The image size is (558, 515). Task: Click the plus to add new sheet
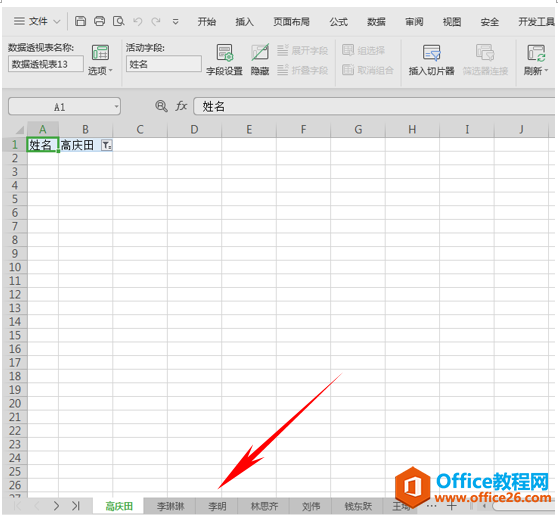pyautogui.click(x=451, y=506)
